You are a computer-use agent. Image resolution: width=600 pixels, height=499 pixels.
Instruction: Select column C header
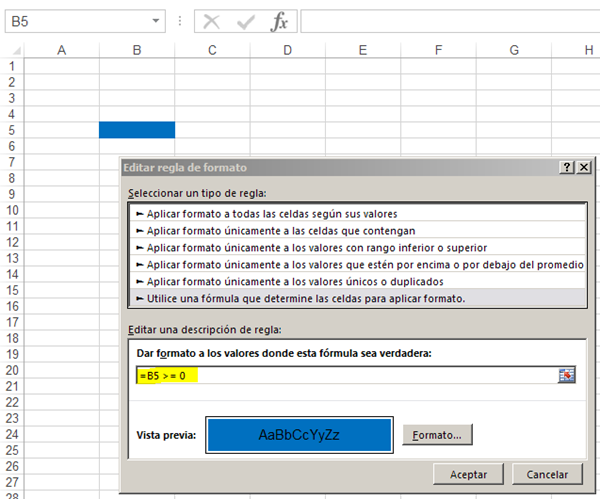click(212, 50)
